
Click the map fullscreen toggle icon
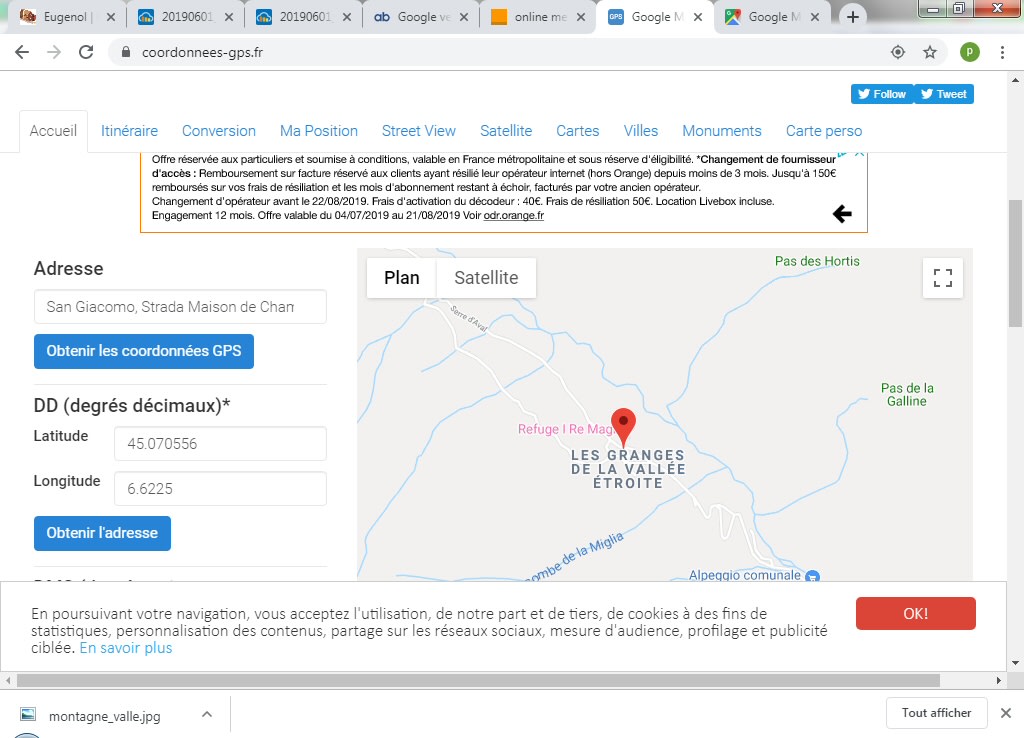click(942, 278)
